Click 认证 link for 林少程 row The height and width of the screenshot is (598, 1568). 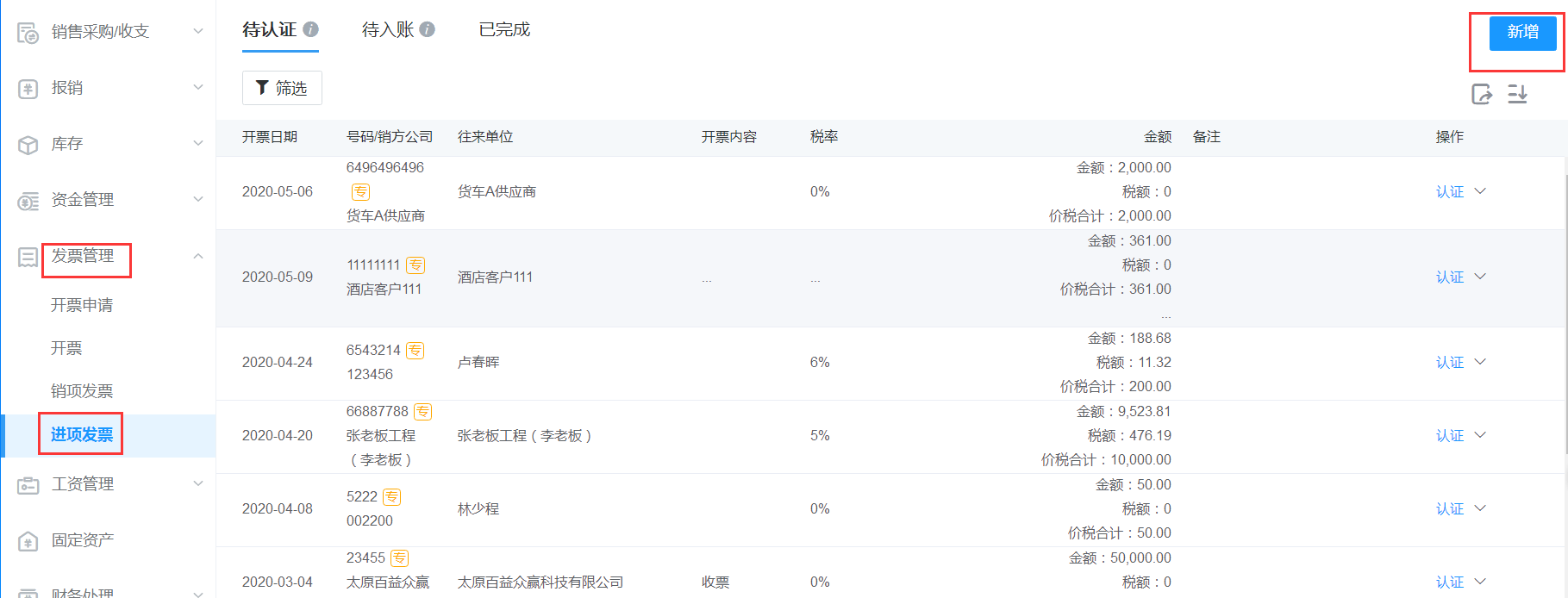click(x=1450, y=509)
